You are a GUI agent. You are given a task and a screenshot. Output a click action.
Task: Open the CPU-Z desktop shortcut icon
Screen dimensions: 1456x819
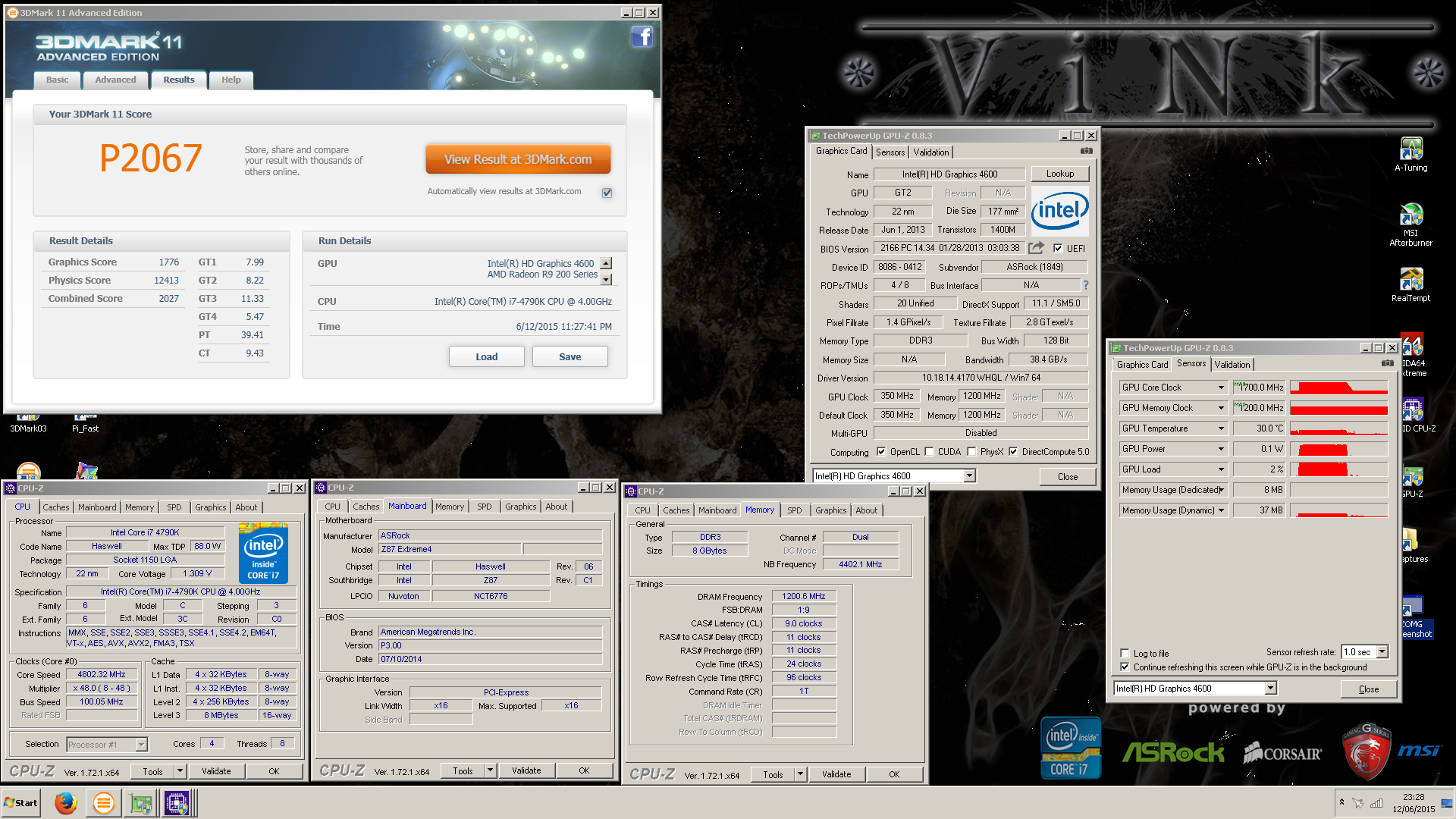[1415, 416]
